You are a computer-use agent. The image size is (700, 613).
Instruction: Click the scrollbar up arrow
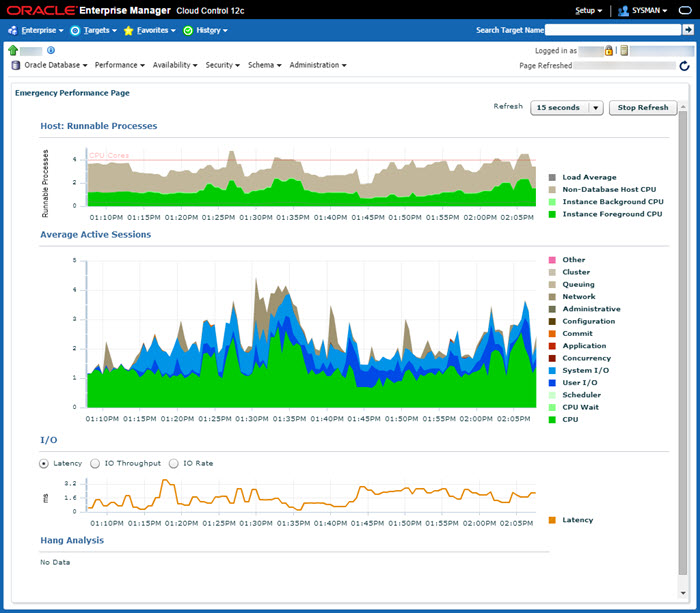[x=683, y=107]
